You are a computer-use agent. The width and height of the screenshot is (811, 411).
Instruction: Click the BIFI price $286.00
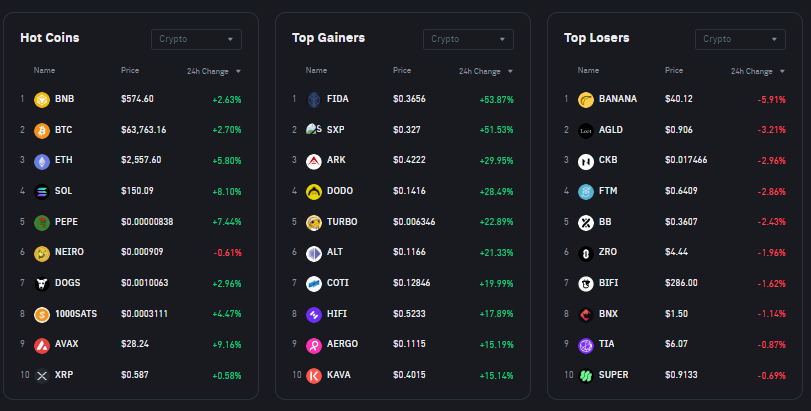(x=681, y=283)
